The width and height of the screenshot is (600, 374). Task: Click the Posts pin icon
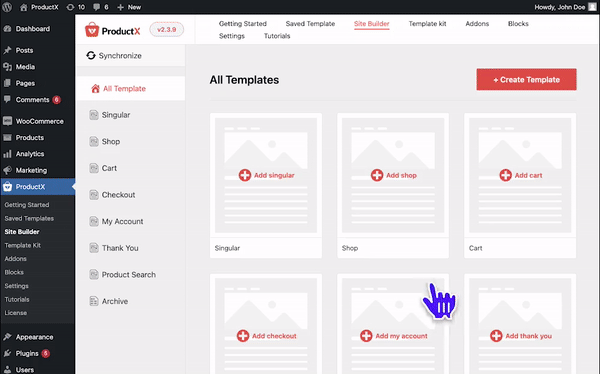click(7, 50)
